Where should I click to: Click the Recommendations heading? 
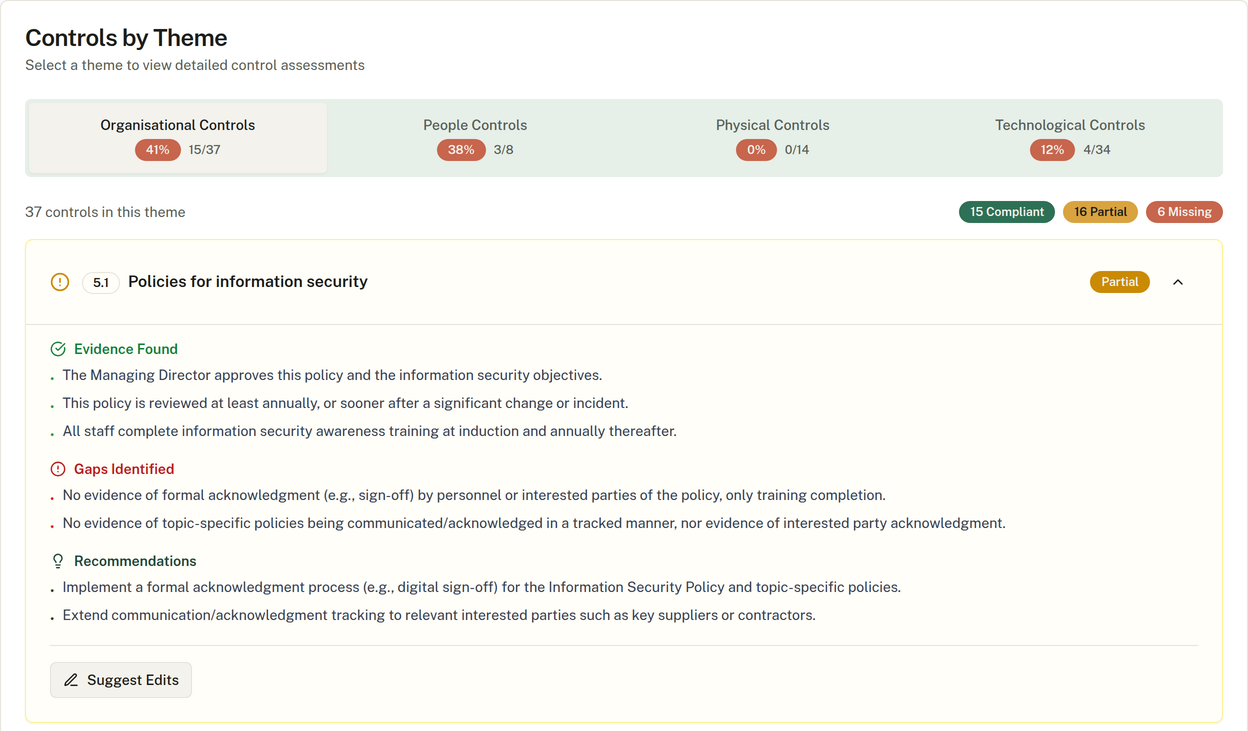click(x=135, y=561)
